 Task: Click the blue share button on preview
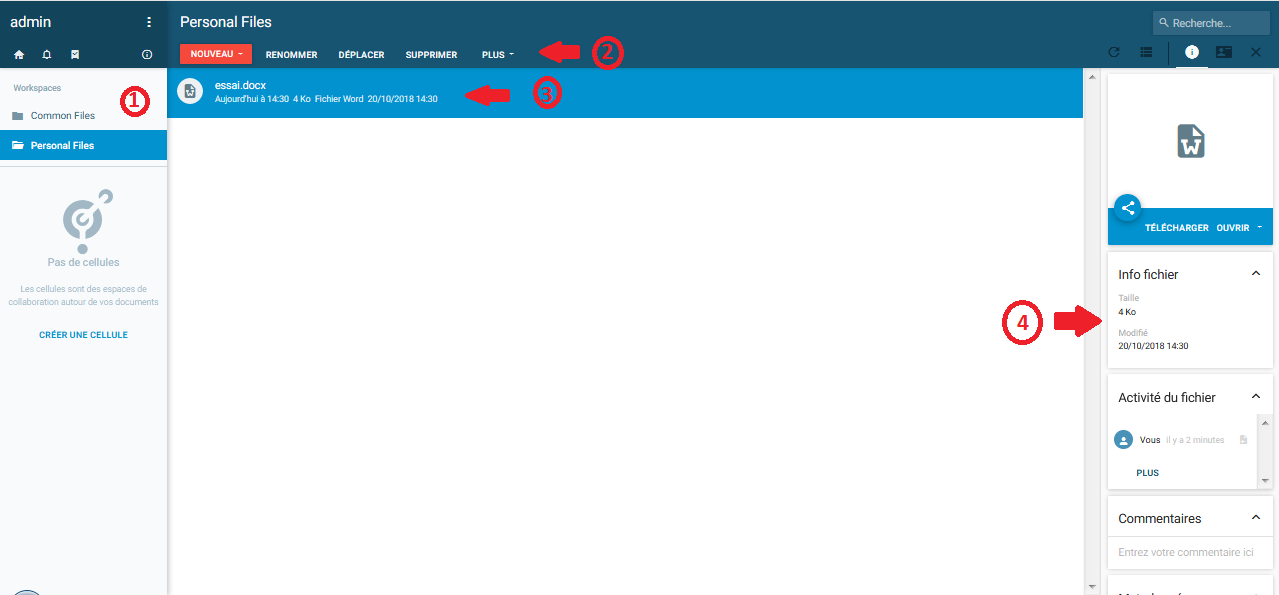(1127, 208)
